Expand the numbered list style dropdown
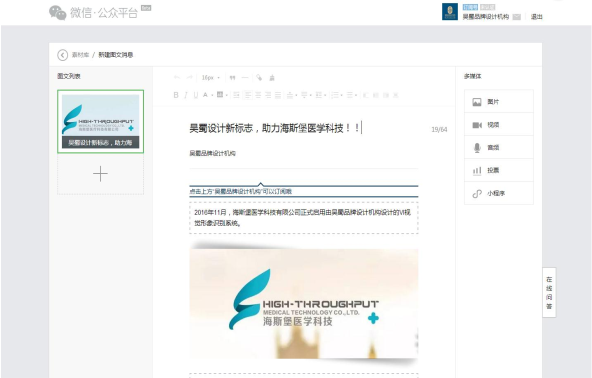The width and height of the screenshot is (592, 378). tap(341, 95)
